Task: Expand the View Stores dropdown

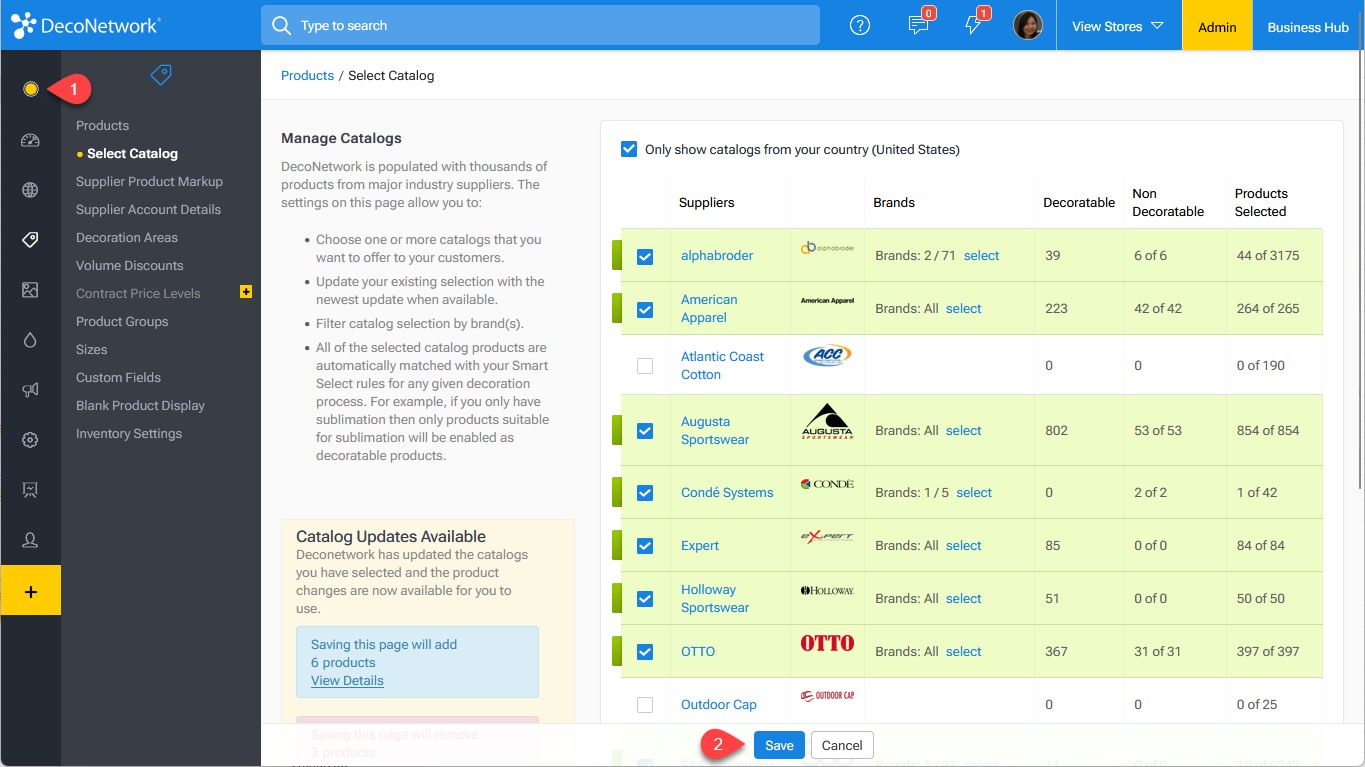Action: (1117, 26)
